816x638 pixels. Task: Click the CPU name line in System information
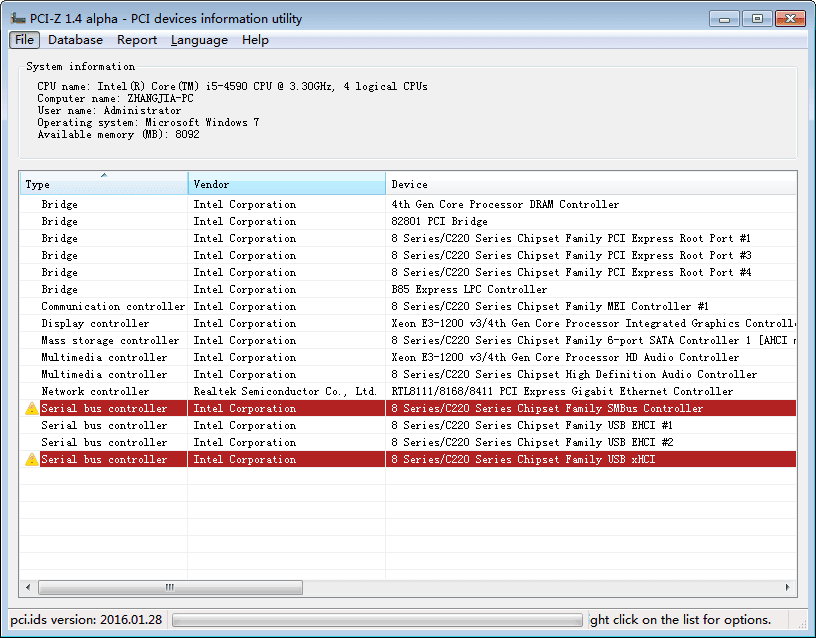click(x=232, y=86)
